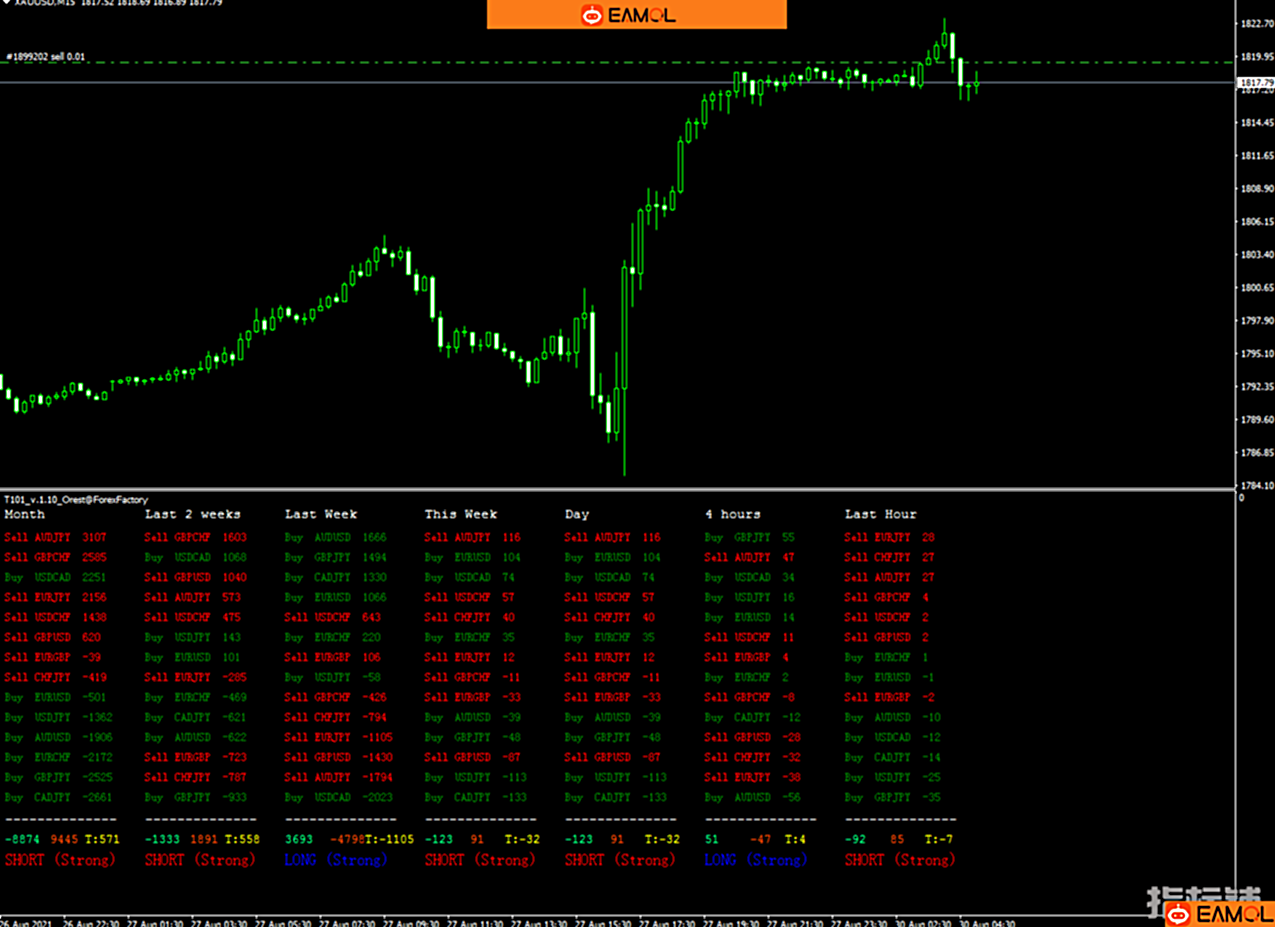
Task: Click the 'Last 2 weeks' column header
Action: [x=193, y=514]
